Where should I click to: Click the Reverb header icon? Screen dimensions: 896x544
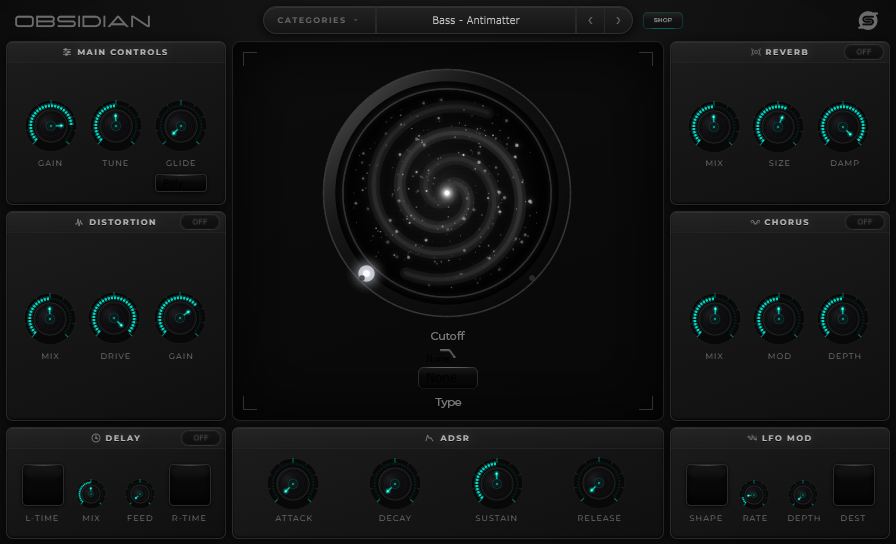tap(755, 52)
